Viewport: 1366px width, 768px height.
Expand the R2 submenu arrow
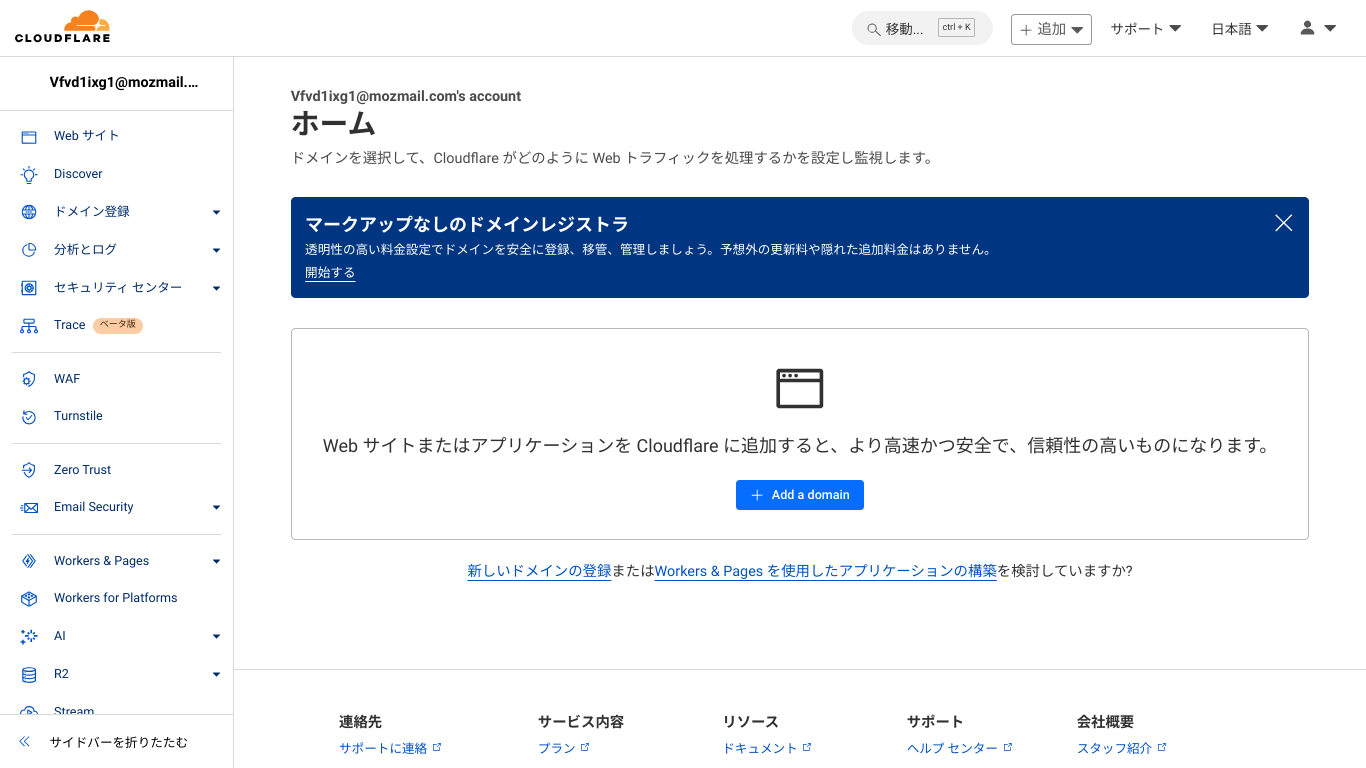tap(216, 674)
